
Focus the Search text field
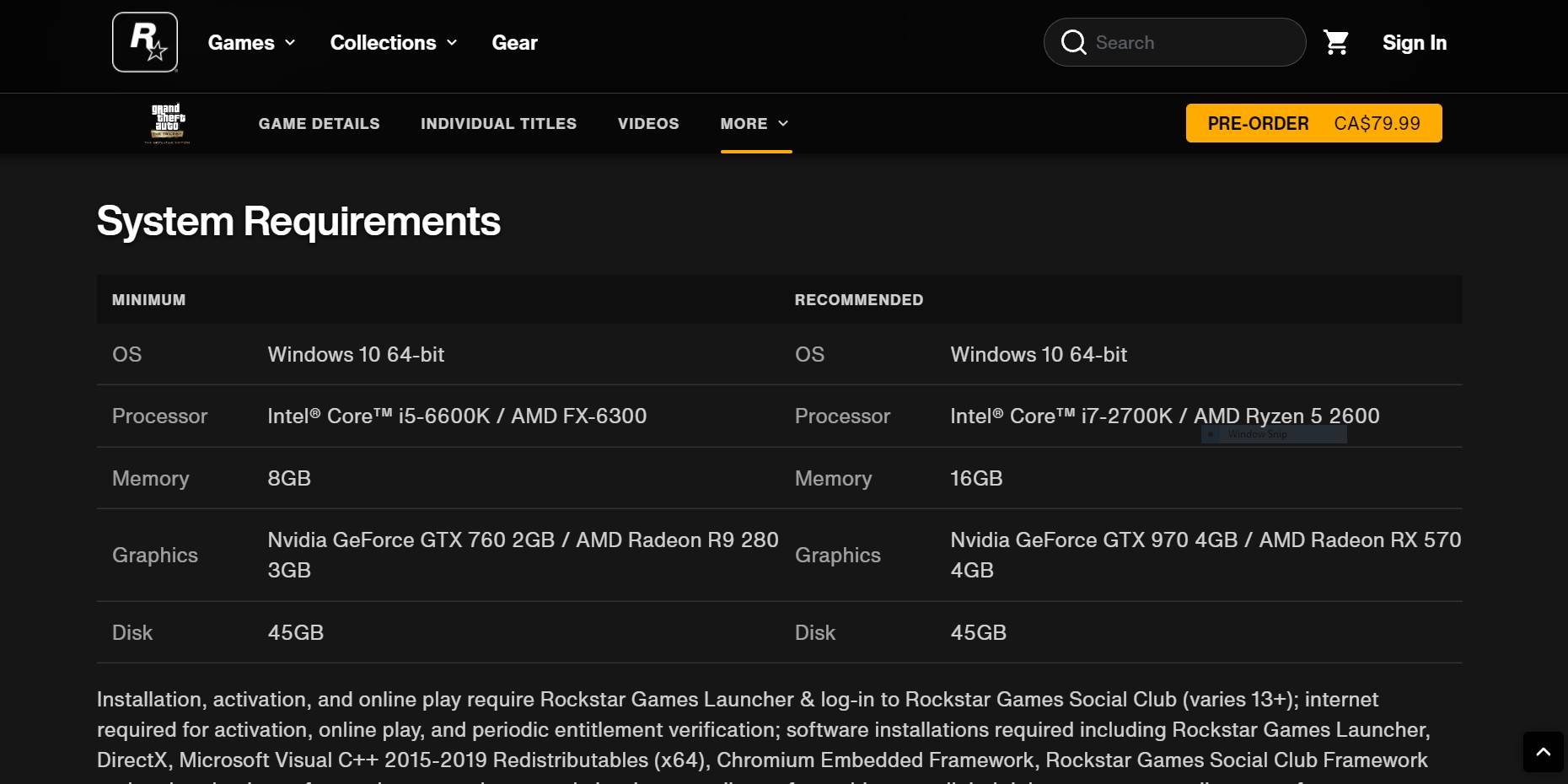point(1193,42)
